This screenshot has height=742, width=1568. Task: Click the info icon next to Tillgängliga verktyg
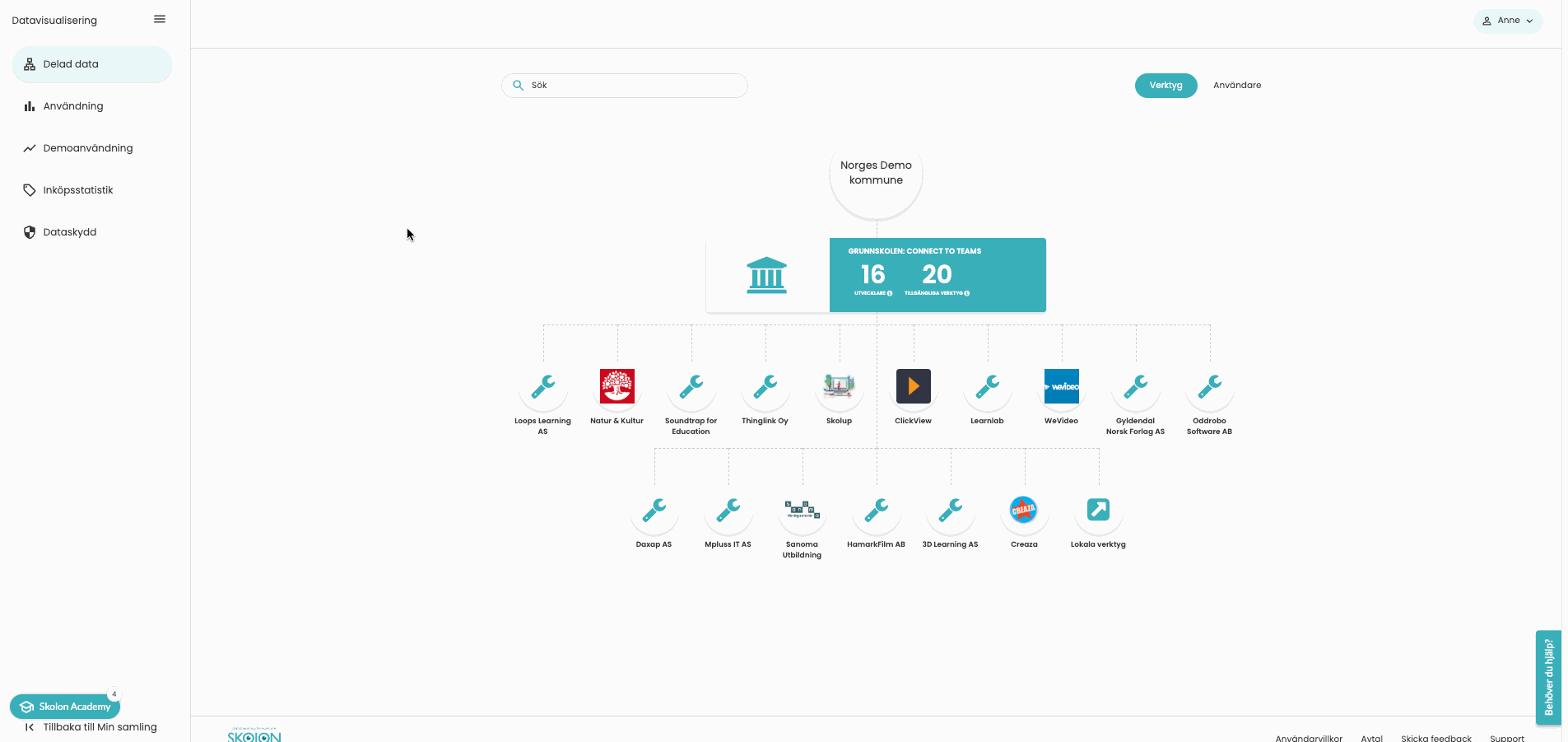pos(966,293)
